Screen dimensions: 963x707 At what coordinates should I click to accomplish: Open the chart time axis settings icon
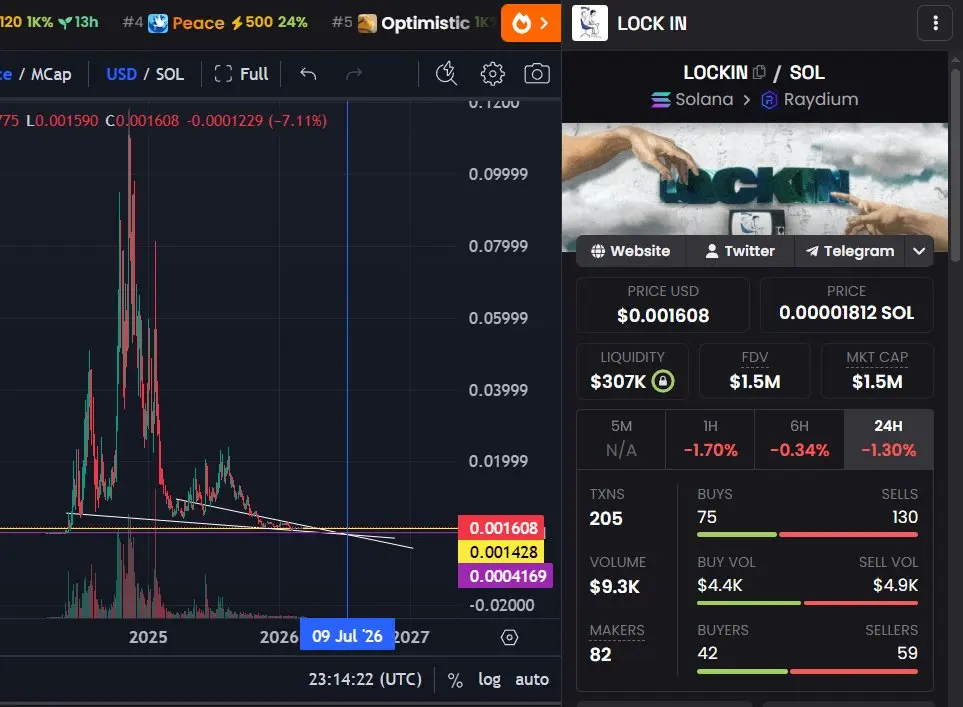[509, 638]
